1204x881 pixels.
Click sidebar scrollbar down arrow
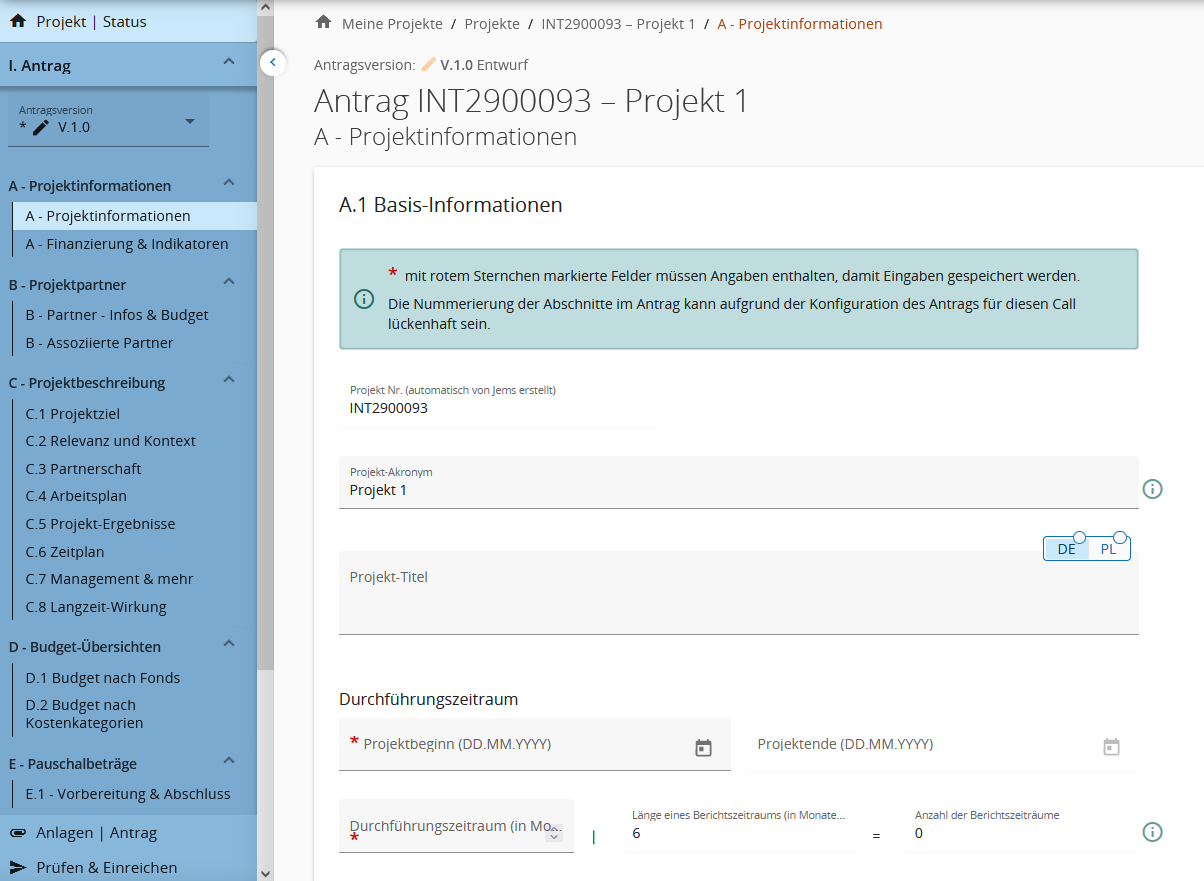coord(265,873)
